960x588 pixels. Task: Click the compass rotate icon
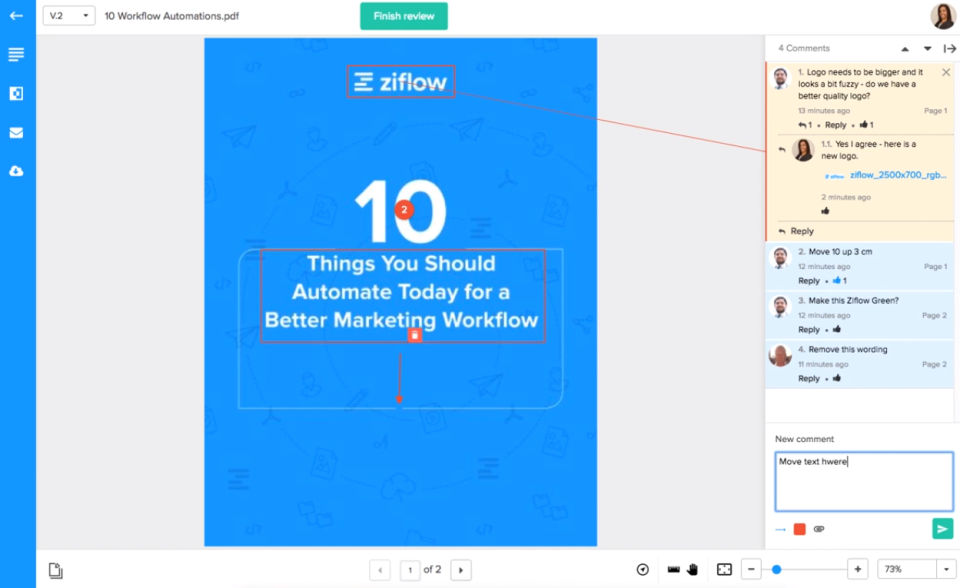click(x=642, y=570)
